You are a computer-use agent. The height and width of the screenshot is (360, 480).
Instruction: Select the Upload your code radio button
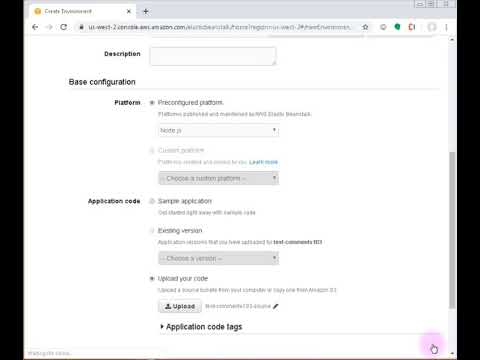(152, 278)
